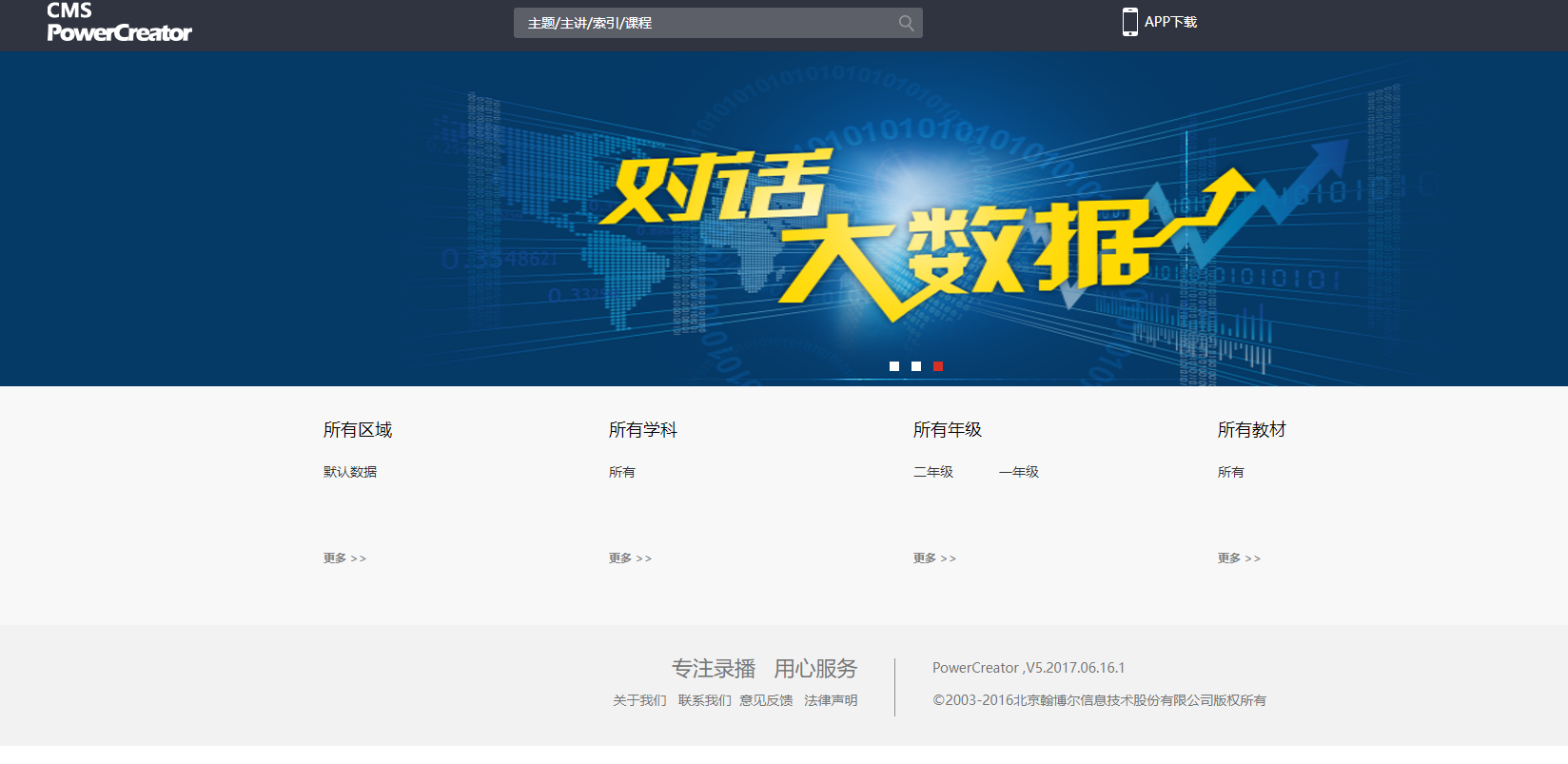Select the 一年级 filter
The image size is (1568, 764).
pos(1019,472)
